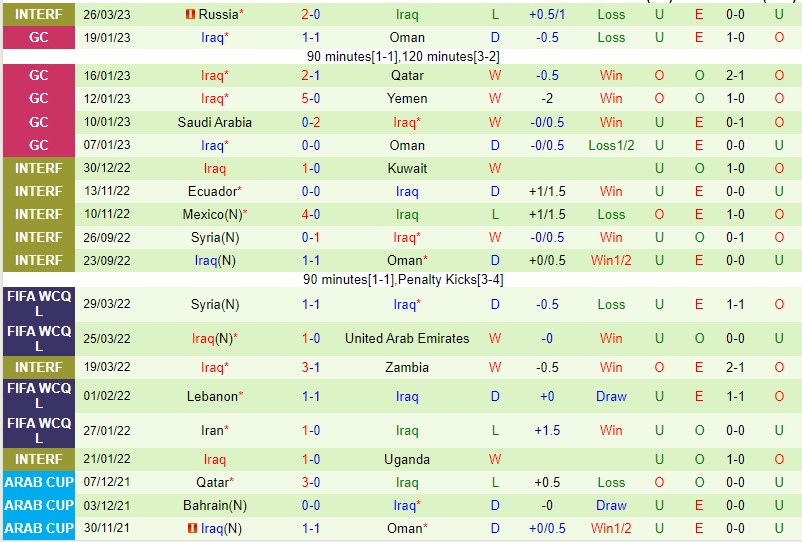Click the red card icon beside Iraq(N) in the 30/11/21 row

[192, 528]
